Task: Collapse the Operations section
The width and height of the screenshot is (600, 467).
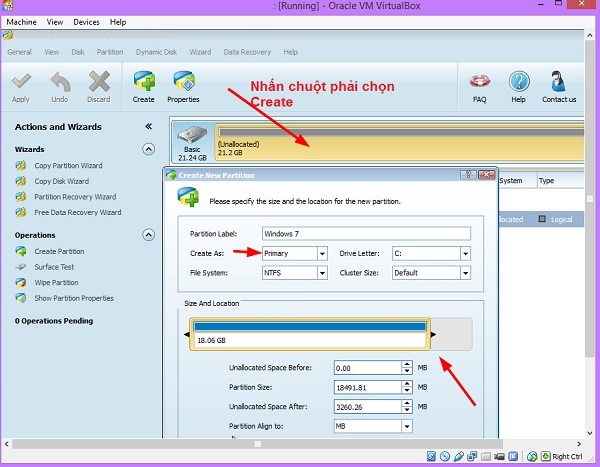Action: point(148,235)
